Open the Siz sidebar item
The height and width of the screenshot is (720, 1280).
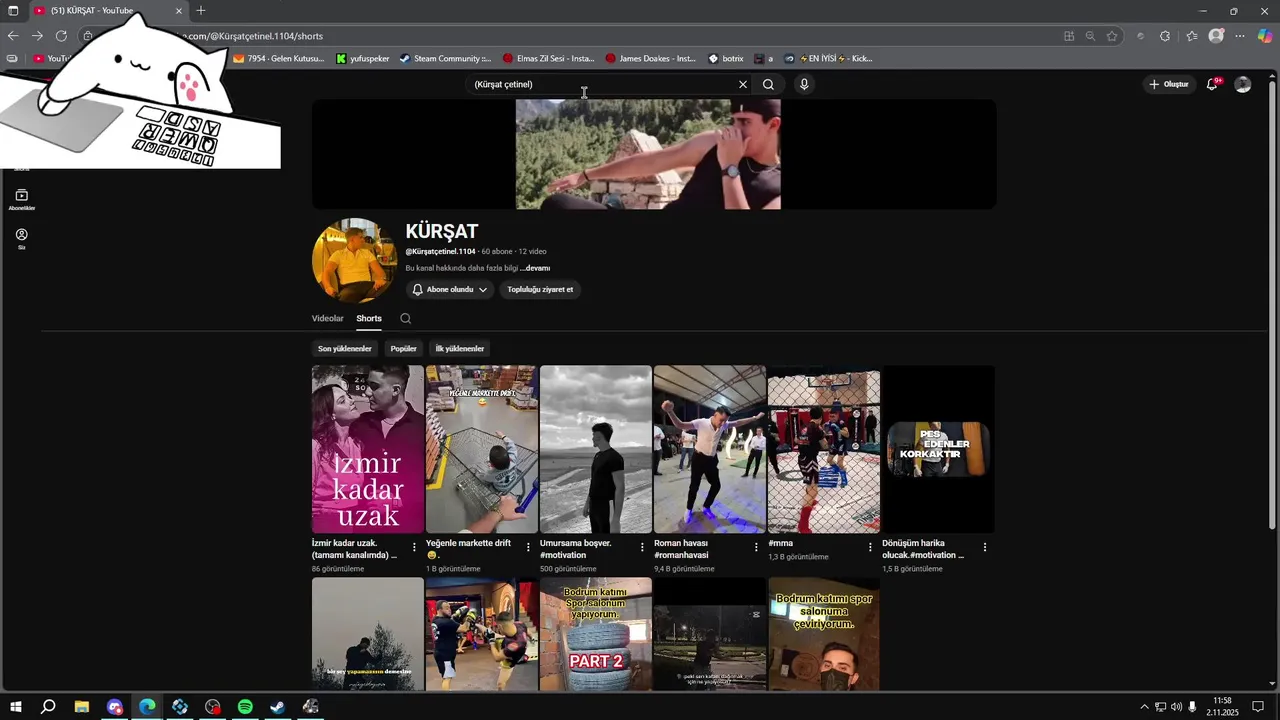coord(22,239)
